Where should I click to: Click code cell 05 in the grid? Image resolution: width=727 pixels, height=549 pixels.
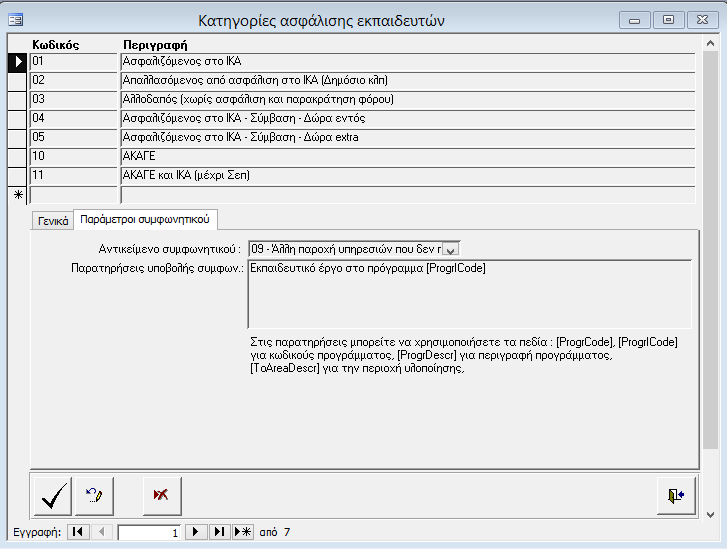[x=74, y=137]
